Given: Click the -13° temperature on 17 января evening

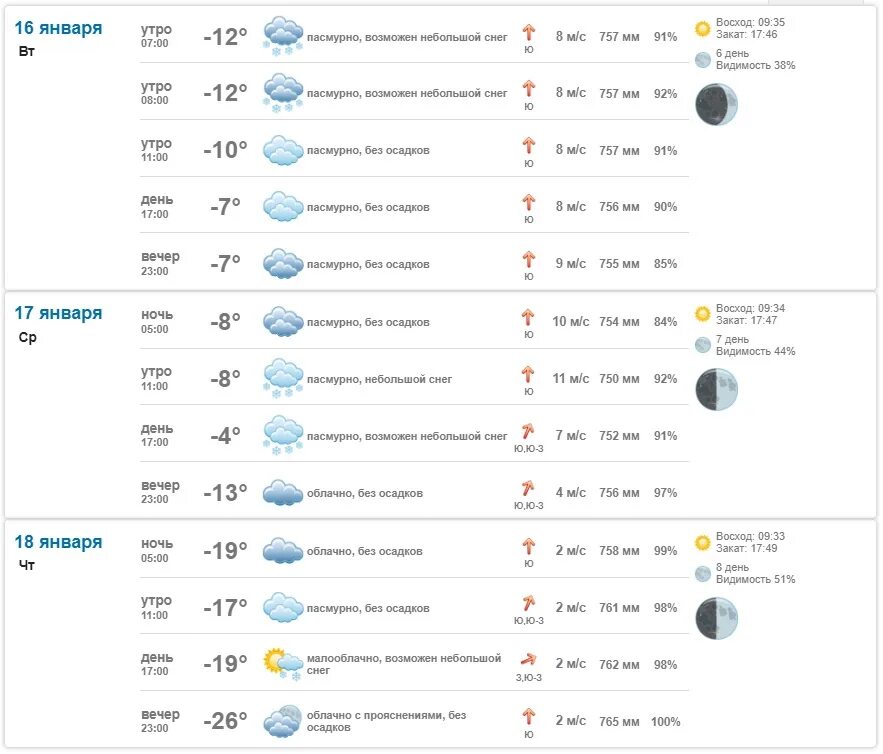Looking at the screenshot, I should pyautogui.click(x=225, y=493).
